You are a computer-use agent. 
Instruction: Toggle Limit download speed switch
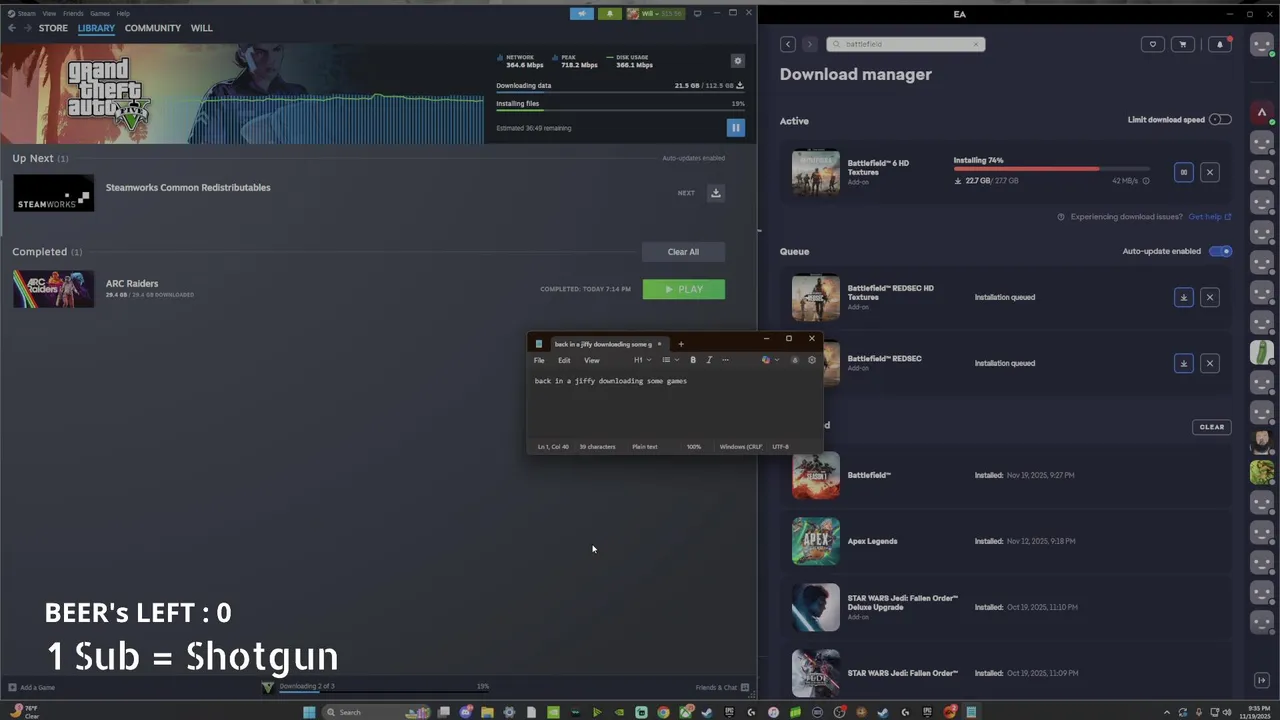coord(1220,120)
